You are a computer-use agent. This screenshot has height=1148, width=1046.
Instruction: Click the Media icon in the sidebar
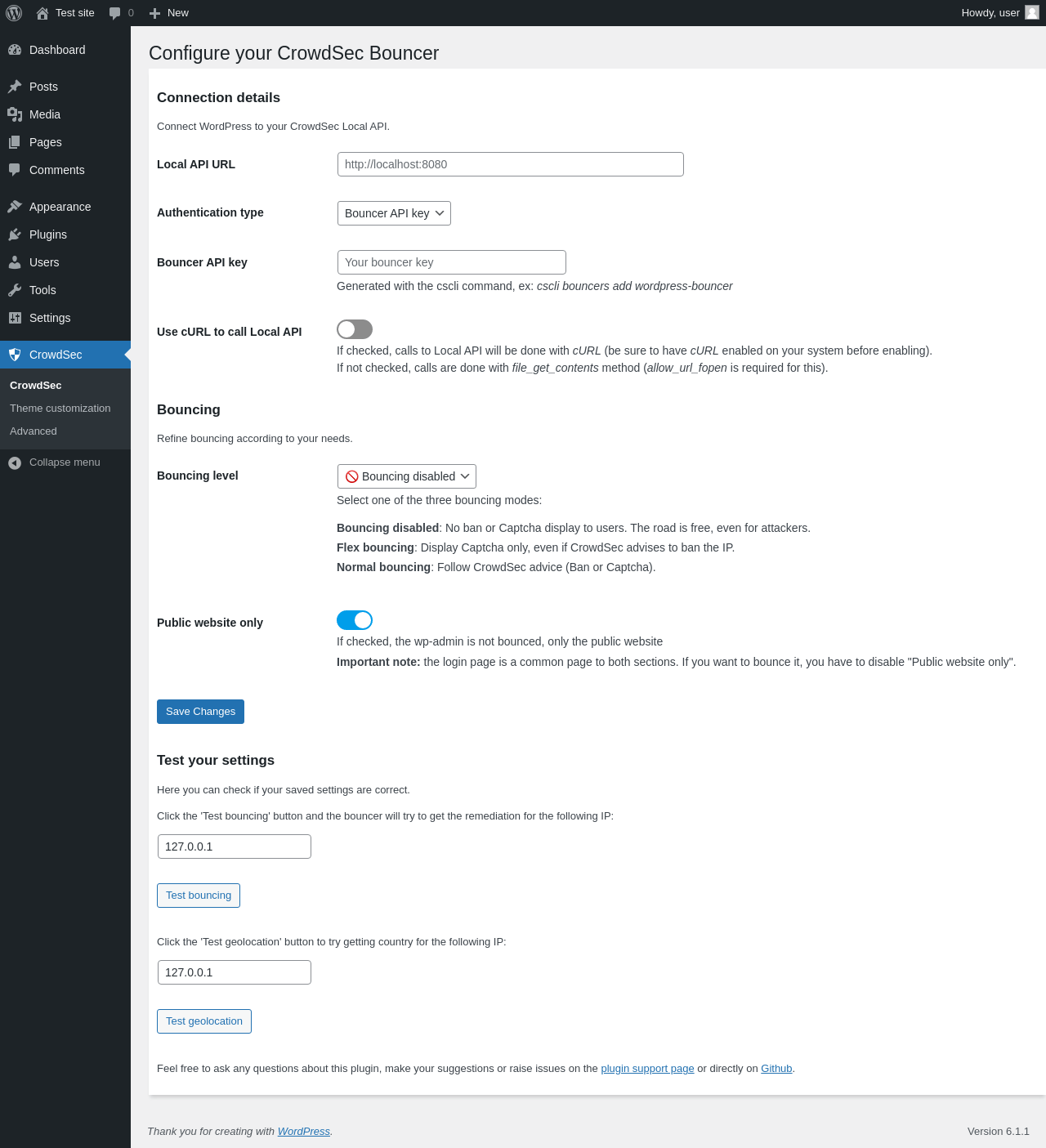pyautogui.click(x=15, y=114)
